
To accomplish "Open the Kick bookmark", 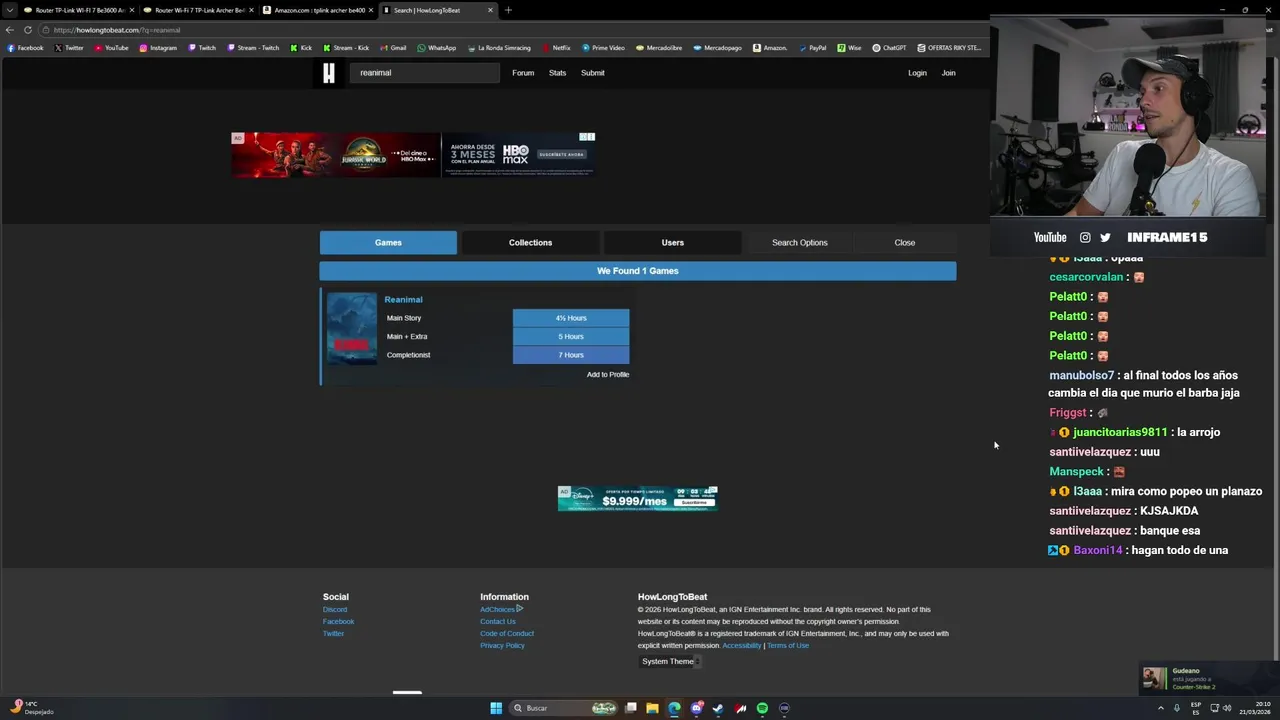I will coord(301,48).
